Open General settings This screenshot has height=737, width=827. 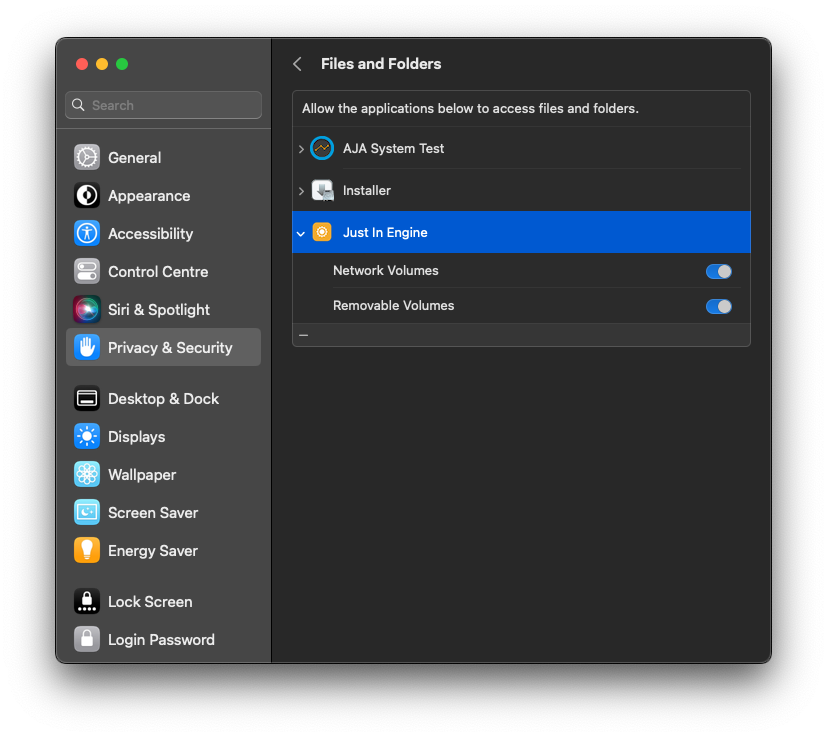pyautogui.click(x=164, y=157)
